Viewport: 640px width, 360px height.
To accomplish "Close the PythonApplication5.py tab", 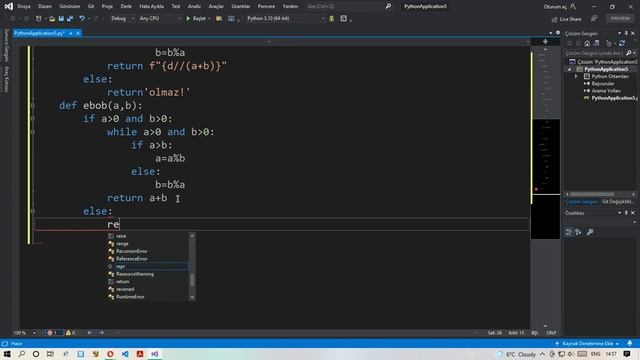I will click(78, 33).
